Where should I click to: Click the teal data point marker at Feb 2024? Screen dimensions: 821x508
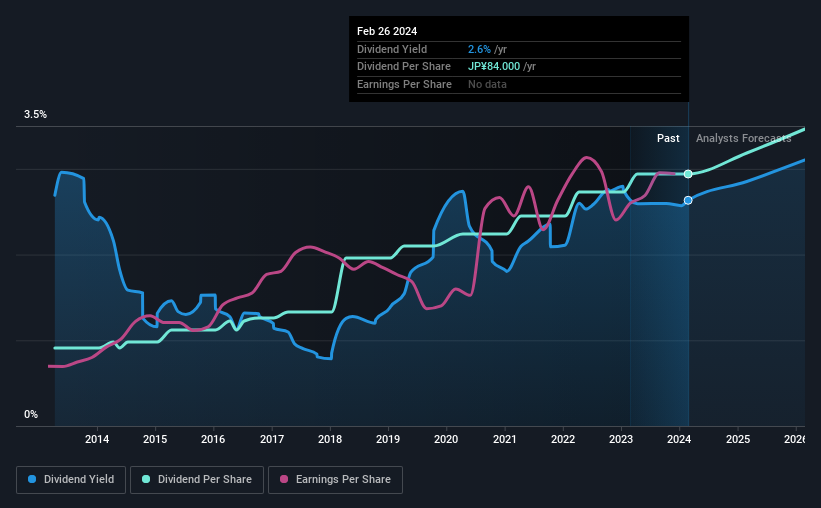(x=688, y=174)
